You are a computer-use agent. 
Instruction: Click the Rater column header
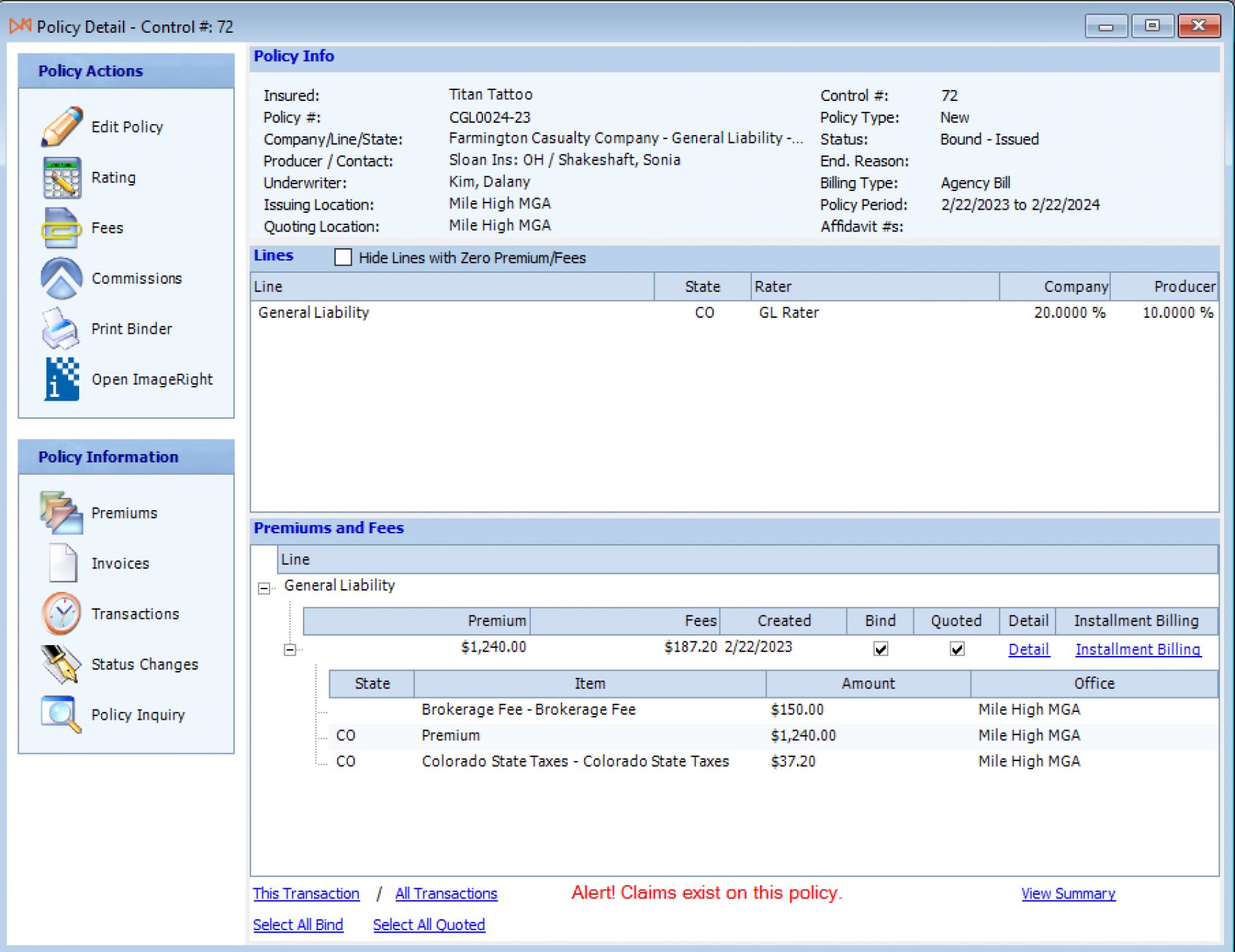pyautogui.click(x=875, y=286)
